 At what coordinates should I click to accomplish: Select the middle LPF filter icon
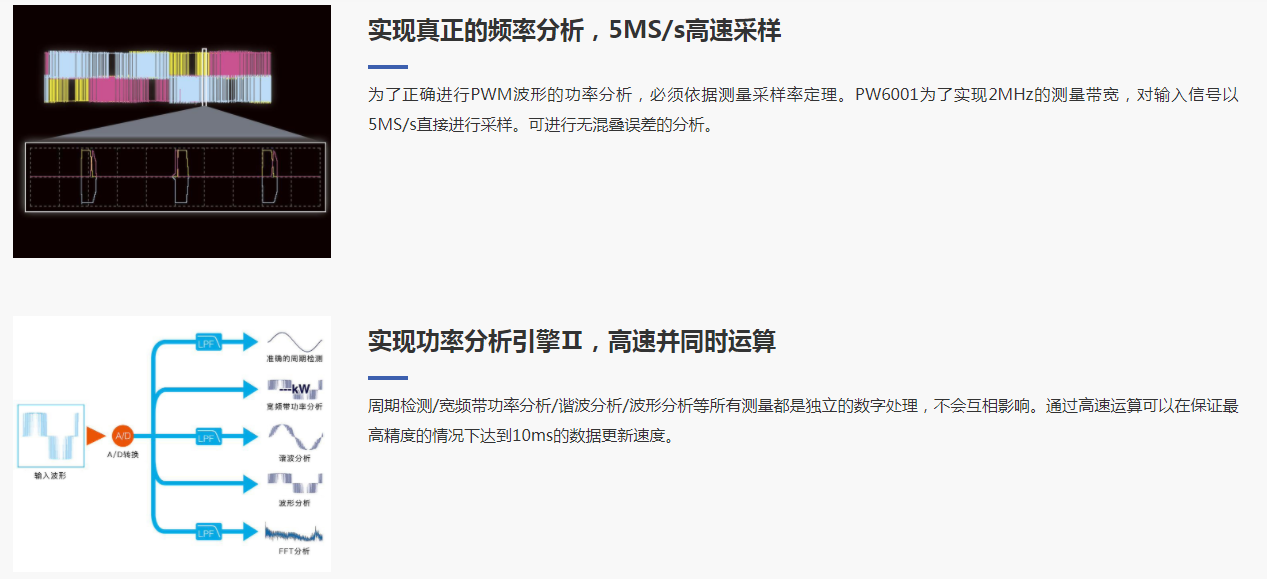coord(209,437)
